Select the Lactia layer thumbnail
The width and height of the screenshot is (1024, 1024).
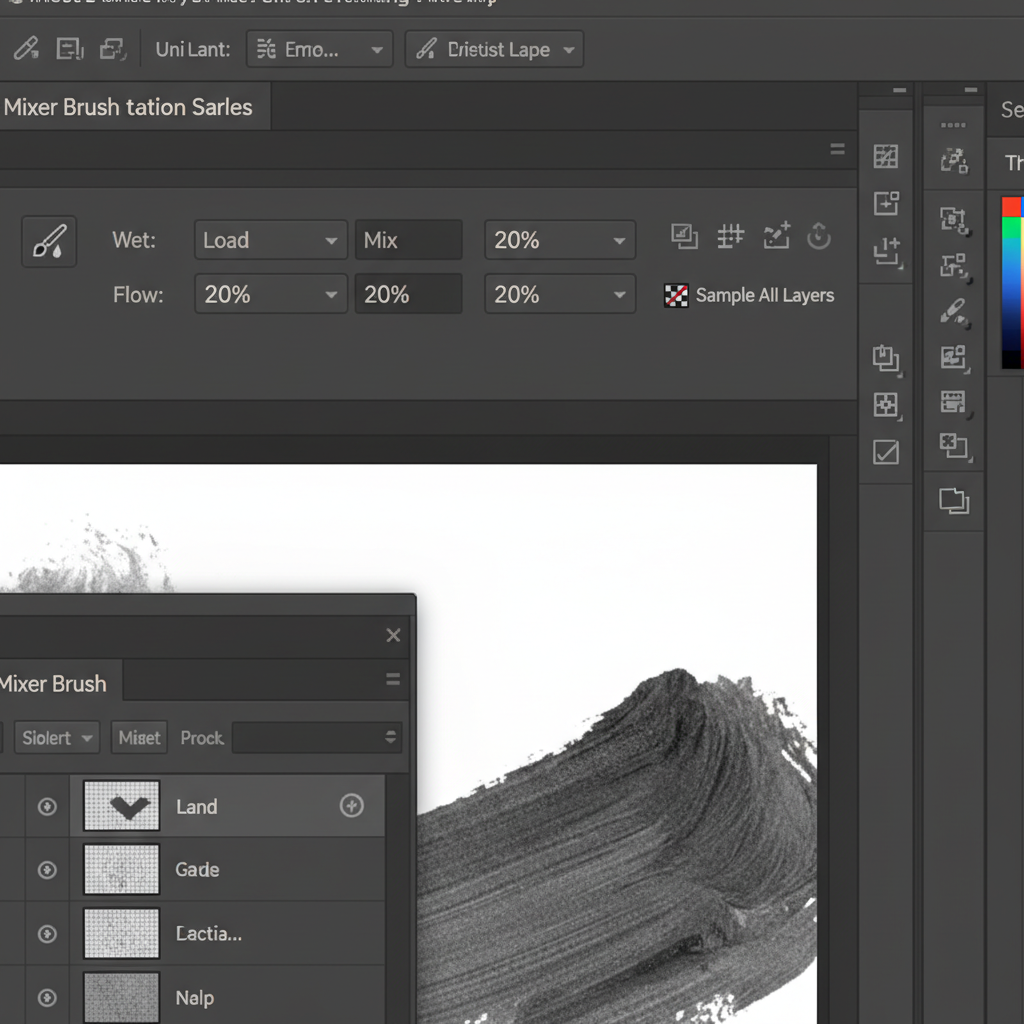click(122, 934)
